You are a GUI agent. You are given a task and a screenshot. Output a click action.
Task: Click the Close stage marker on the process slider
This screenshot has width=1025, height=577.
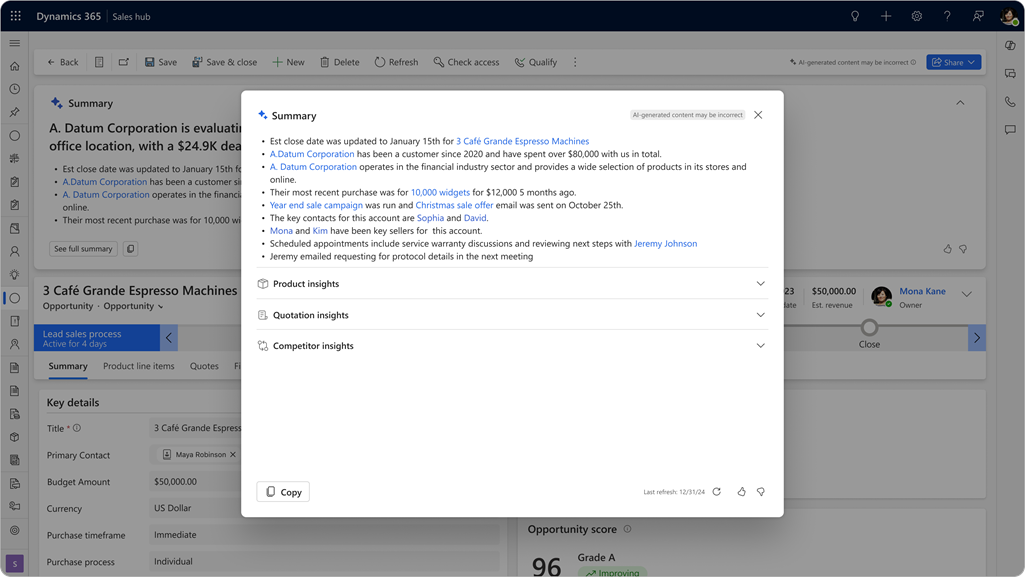coord(869,326)
